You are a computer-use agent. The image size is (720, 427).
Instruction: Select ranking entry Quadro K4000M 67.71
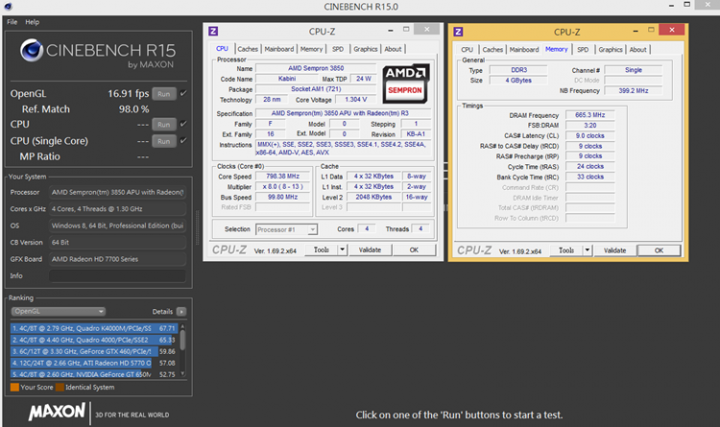coord(94,328)
